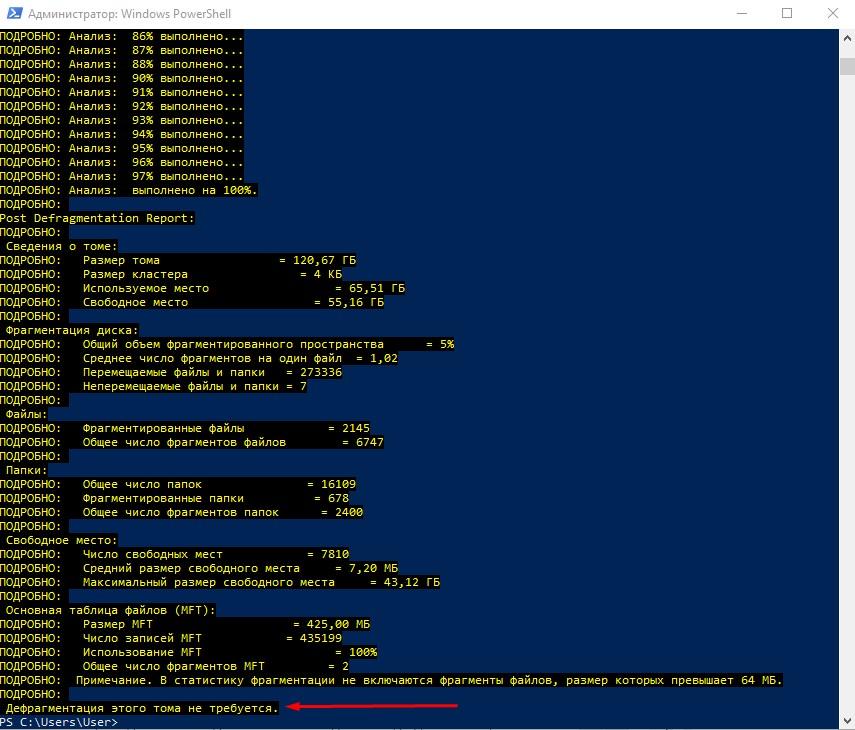Click the used space value 65,51 ГБ

(377, 288)
